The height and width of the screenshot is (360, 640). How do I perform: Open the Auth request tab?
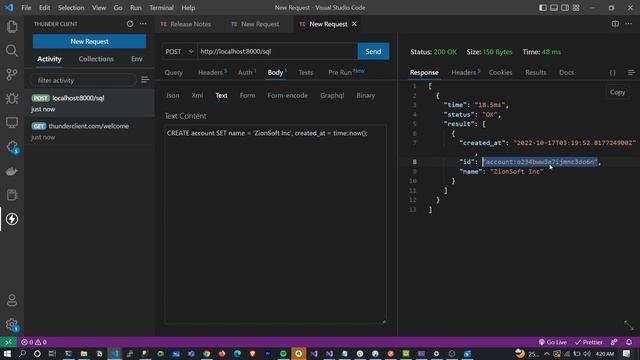pos(247,72)
